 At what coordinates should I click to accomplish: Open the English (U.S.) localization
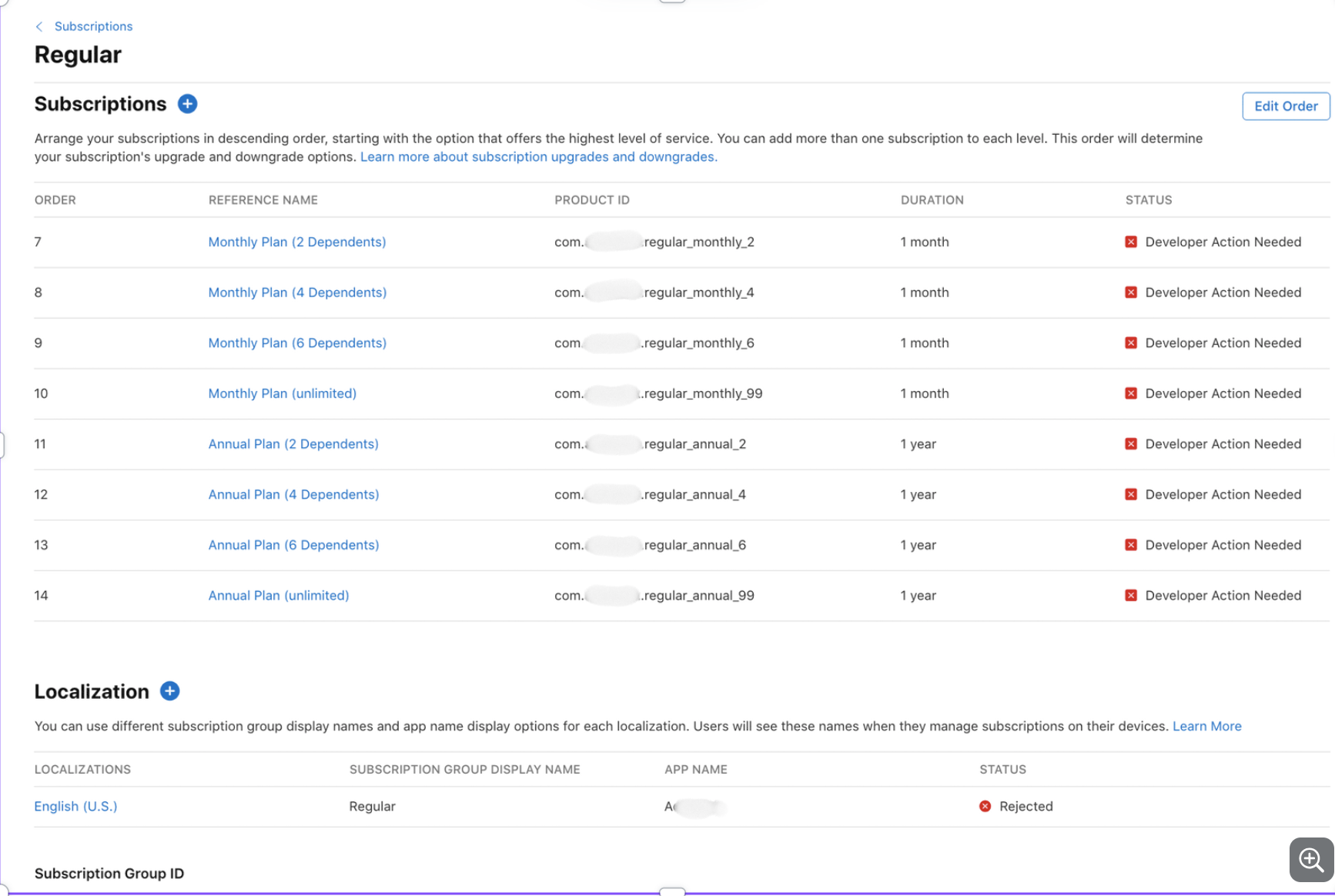75,806
